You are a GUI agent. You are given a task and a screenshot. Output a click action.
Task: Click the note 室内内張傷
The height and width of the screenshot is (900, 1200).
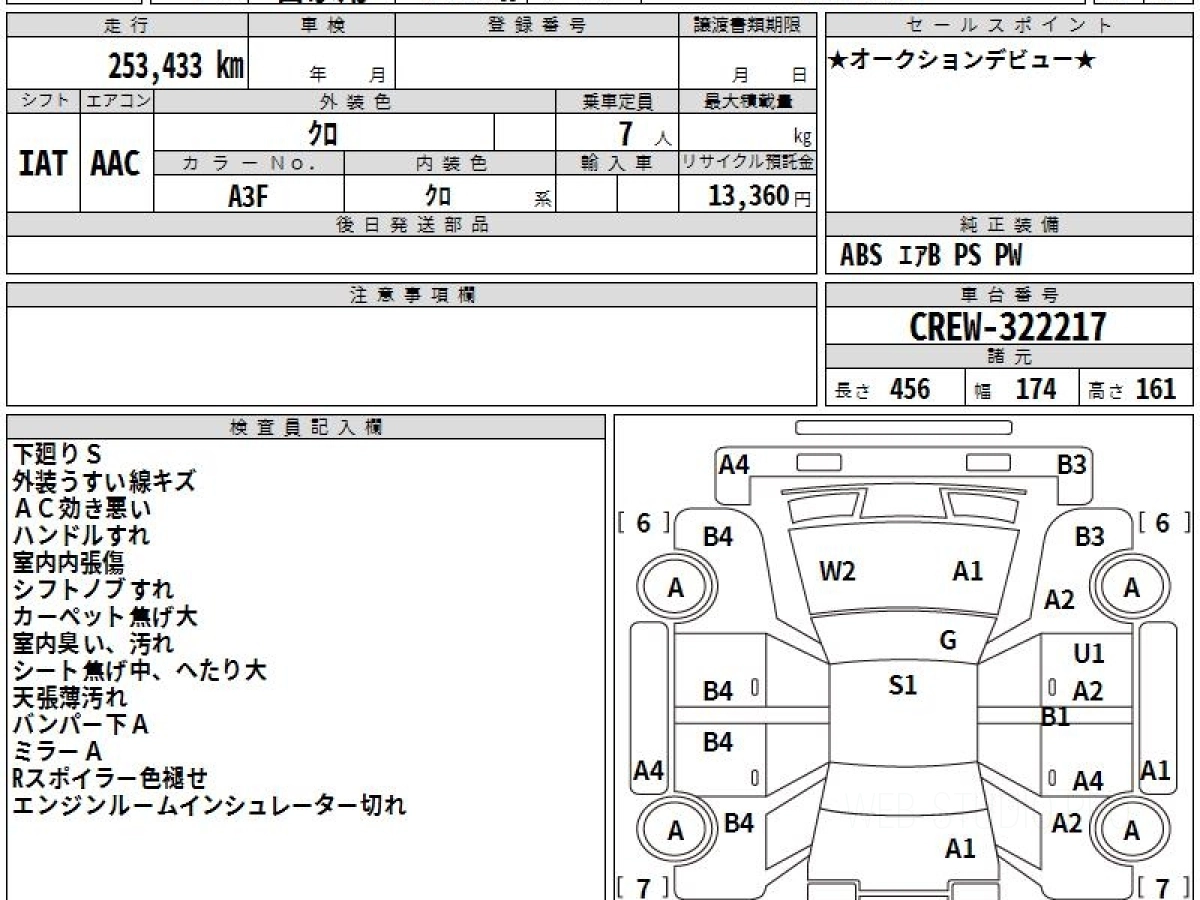click(x=68, y=562)
